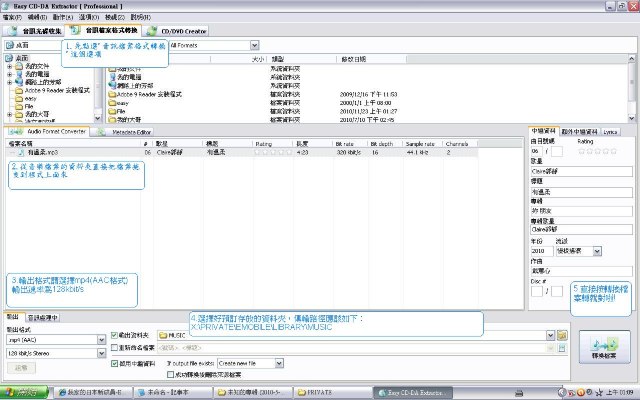Click the file list scroll down arrow
This screenshot has width=640, height=400.
click(x=632, y=118)
